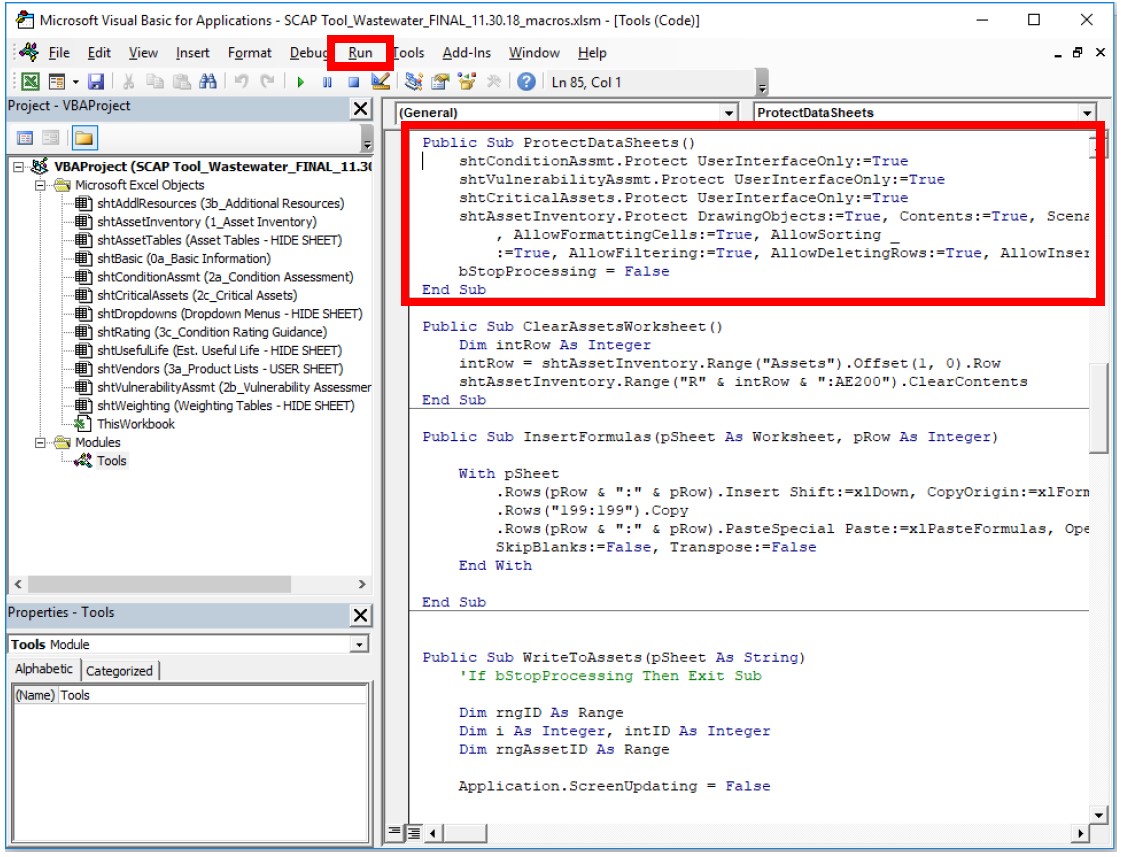Image resolution: width=1124 pixels, height=857 pixels.
Task: Click the Project pane scroll right arrow
Action: tap(362, 585)
